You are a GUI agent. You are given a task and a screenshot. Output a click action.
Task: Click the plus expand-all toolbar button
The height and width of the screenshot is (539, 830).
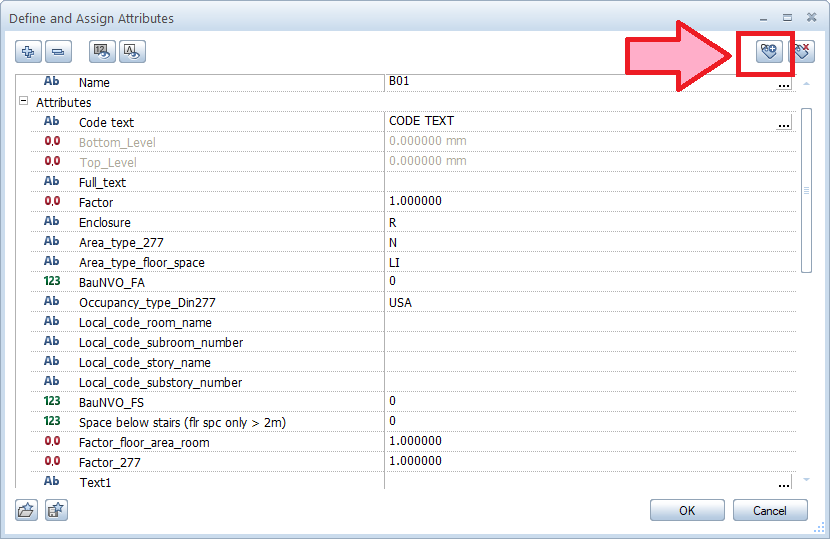[28, 52]
